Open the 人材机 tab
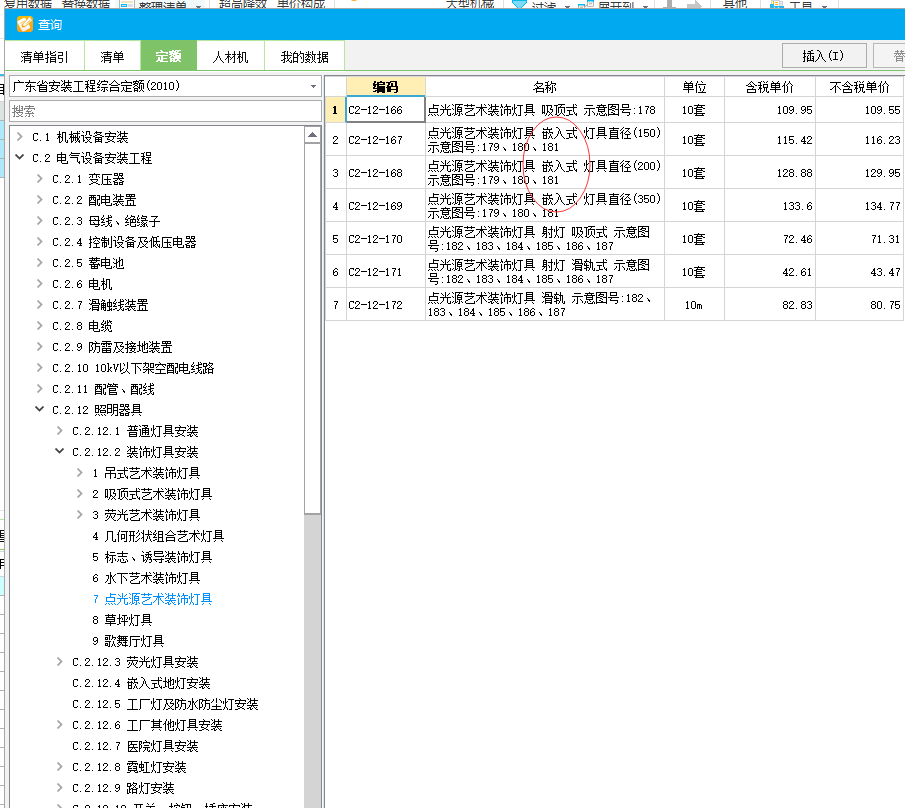905x808 pixels. (x=230, y=57)
